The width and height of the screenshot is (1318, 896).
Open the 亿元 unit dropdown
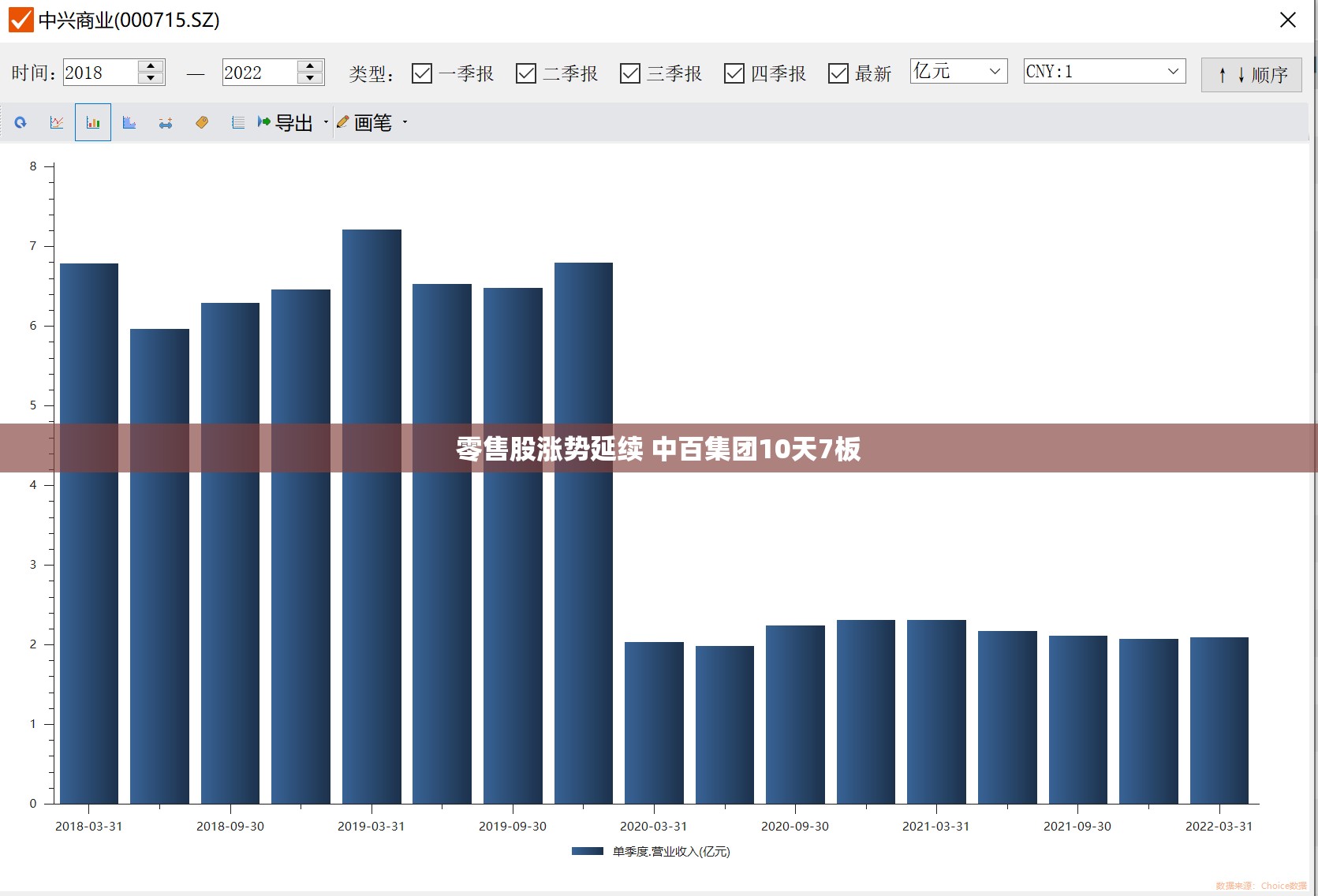[958, 71]
